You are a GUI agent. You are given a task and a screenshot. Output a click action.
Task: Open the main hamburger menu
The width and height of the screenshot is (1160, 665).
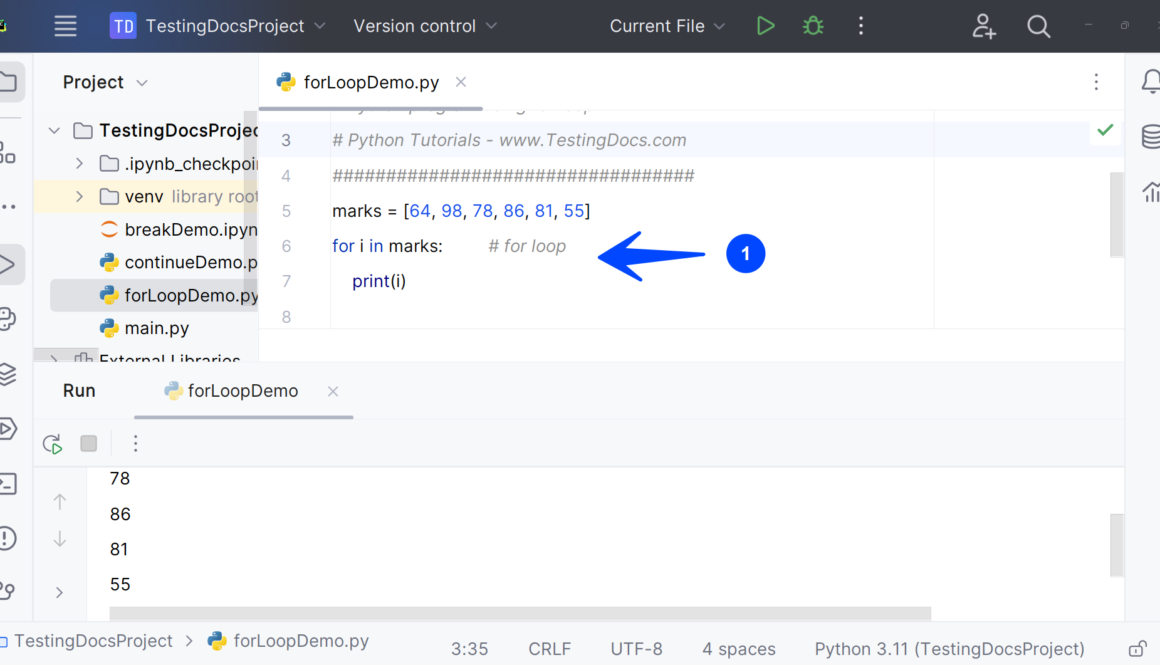point(66,26)
